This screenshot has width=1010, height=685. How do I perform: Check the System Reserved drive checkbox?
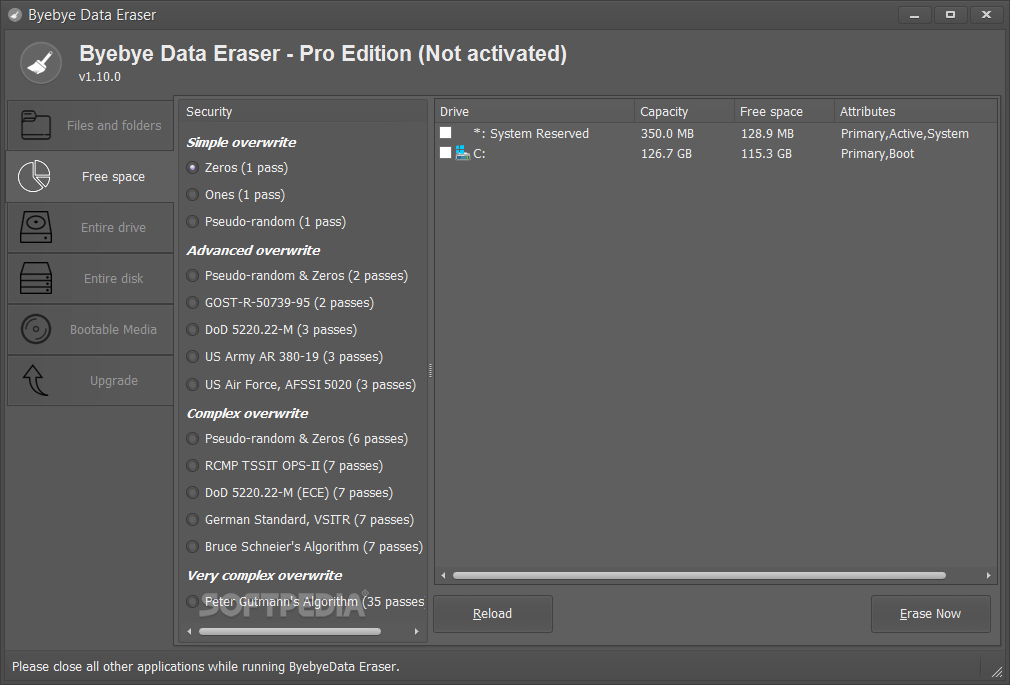click(x=445, y=132)
